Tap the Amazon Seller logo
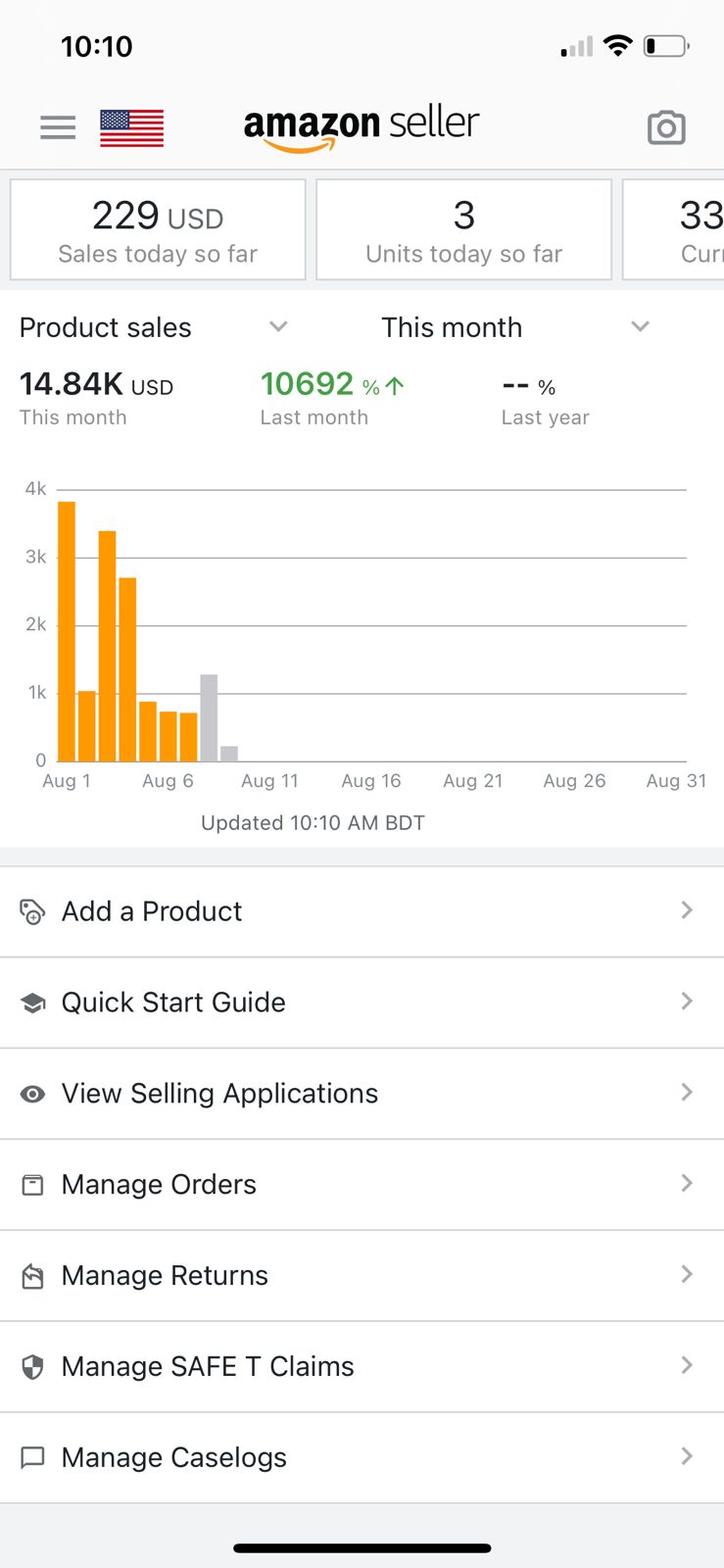This screenshot has height=1568, width=724. tap(362, 127)
